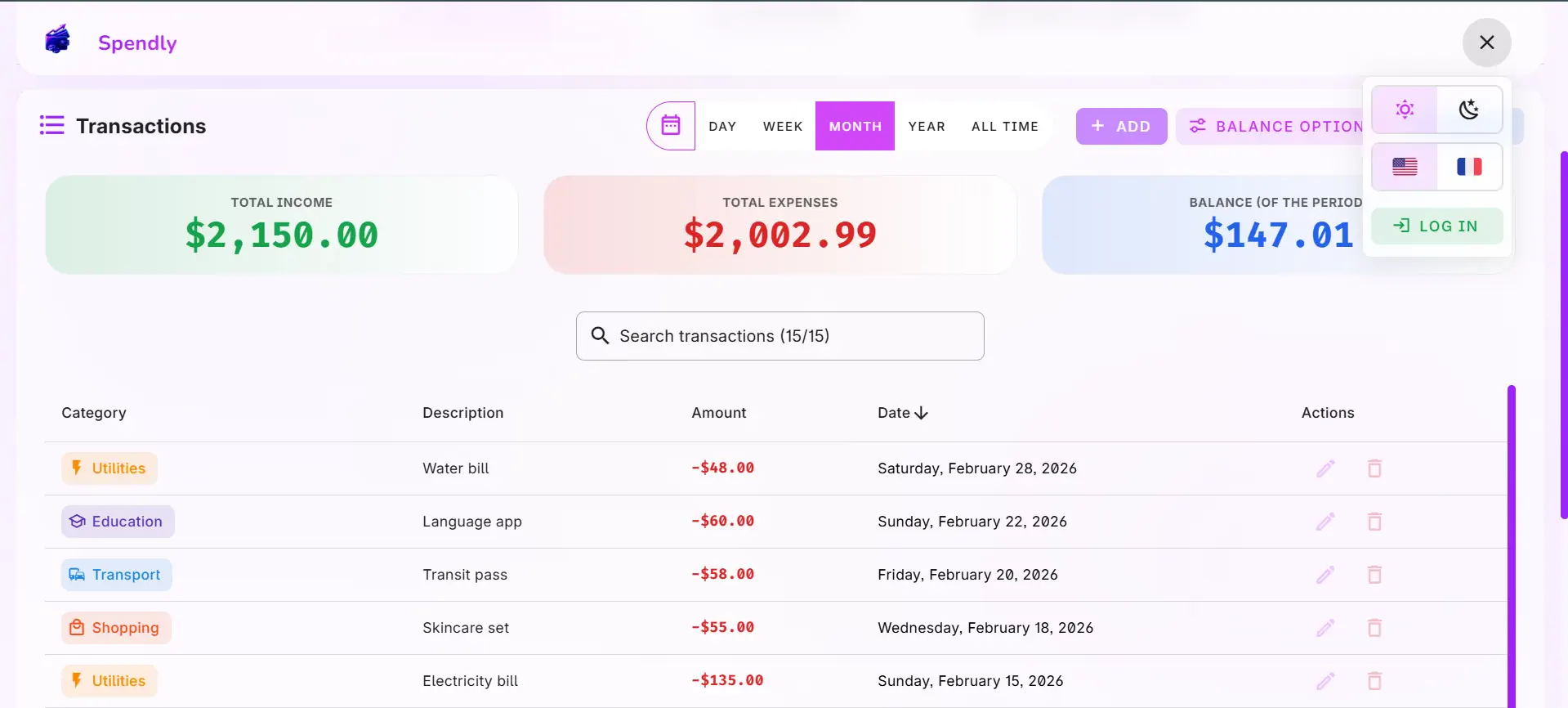Click date Saturday, February 28, 2026
1568x708 pixels.
point(976,468)
